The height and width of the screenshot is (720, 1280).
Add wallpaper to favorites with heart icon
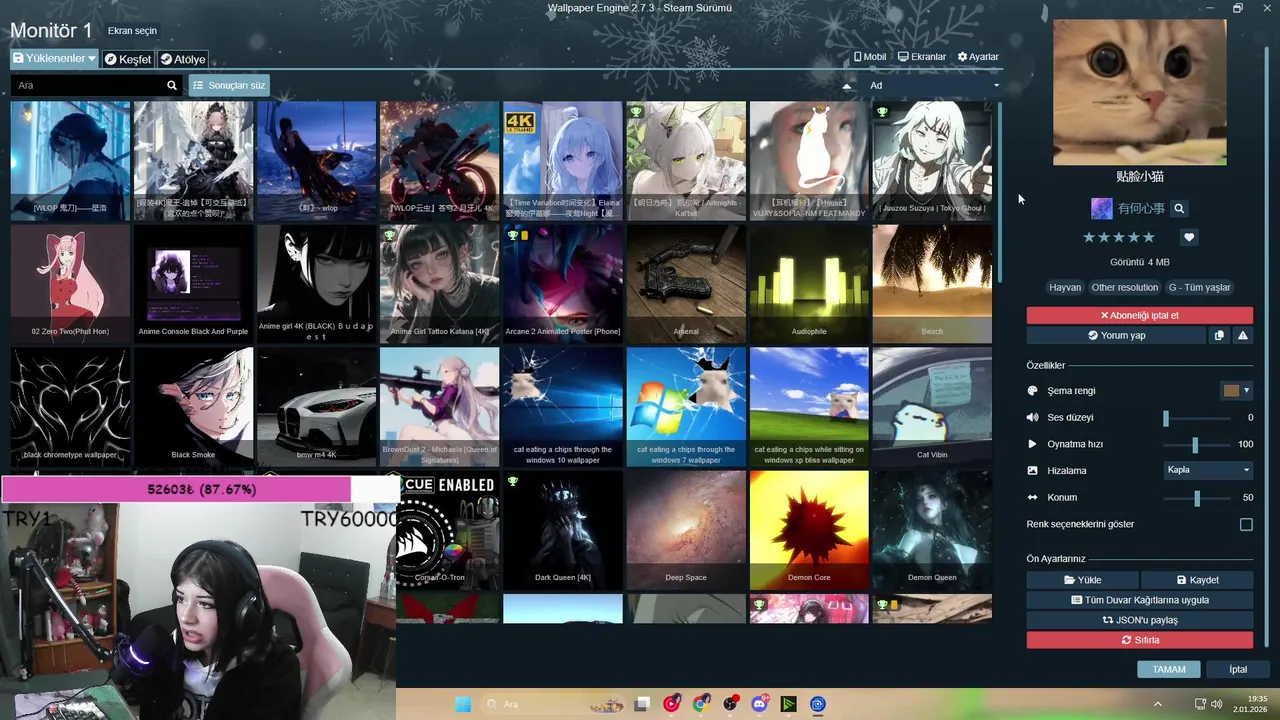(x=1189, y=237)
